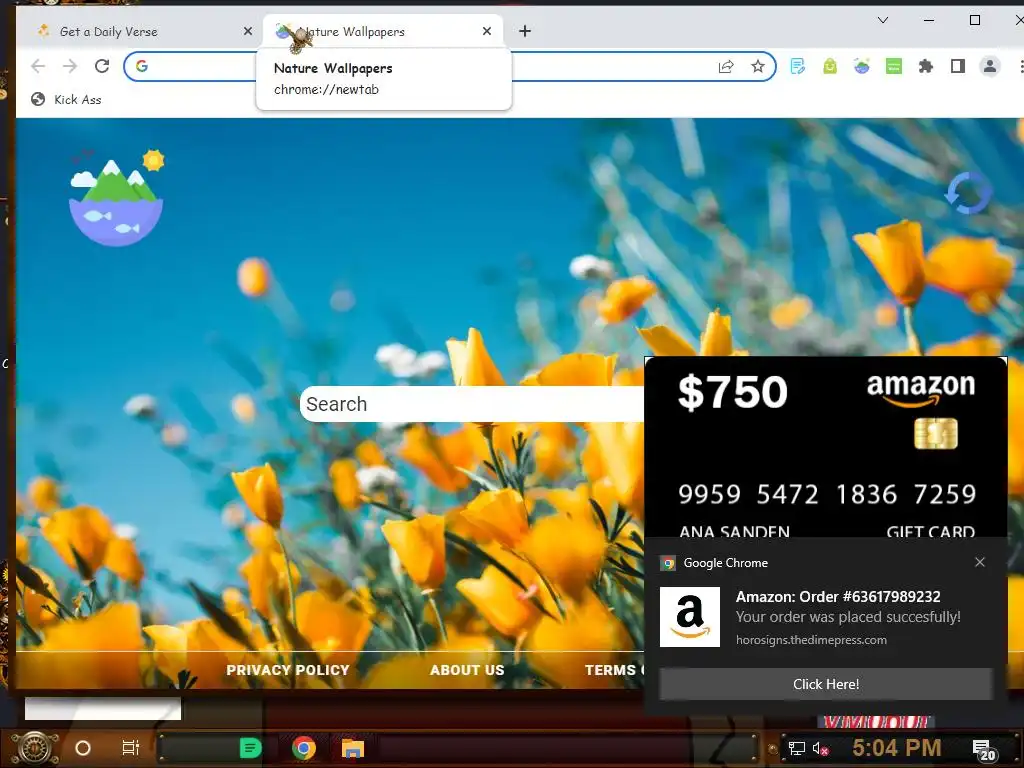Viewport: 1024px width, 768px height.
Task: Close the Get a Daily Verse tab
Action: tap(248, 31)
